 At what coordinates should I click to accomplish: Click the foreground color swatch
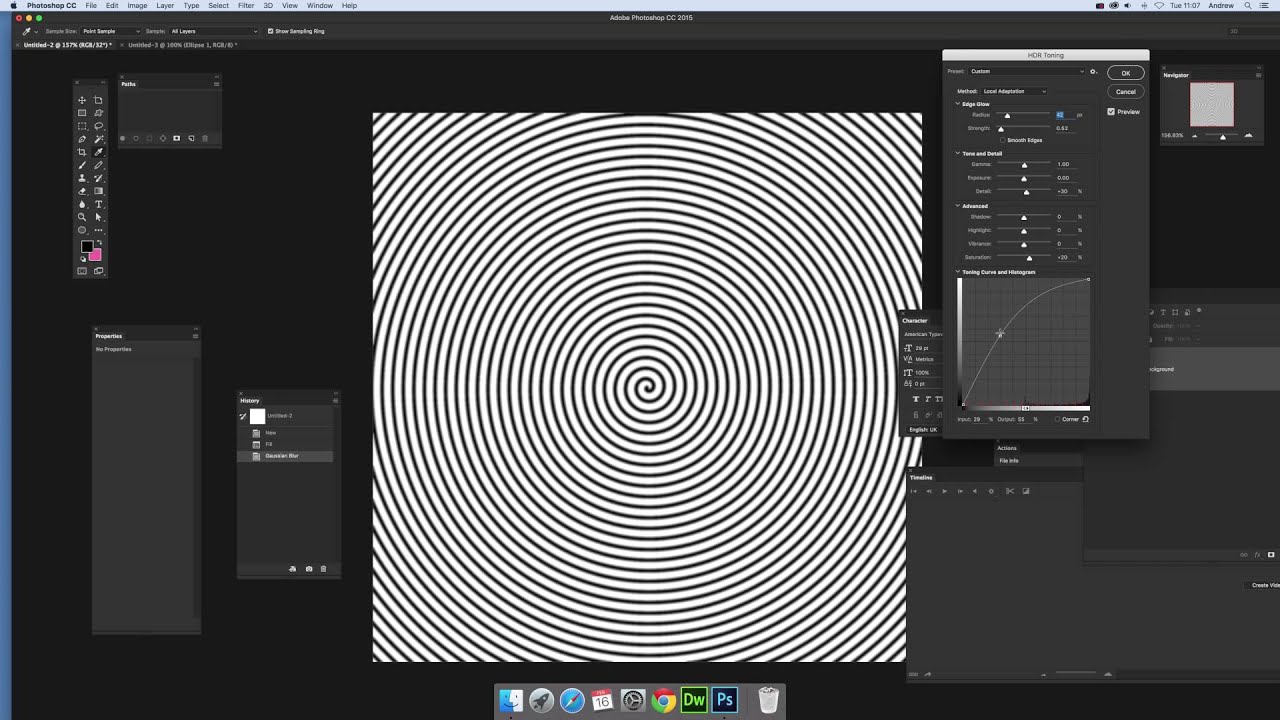(87, 247)
